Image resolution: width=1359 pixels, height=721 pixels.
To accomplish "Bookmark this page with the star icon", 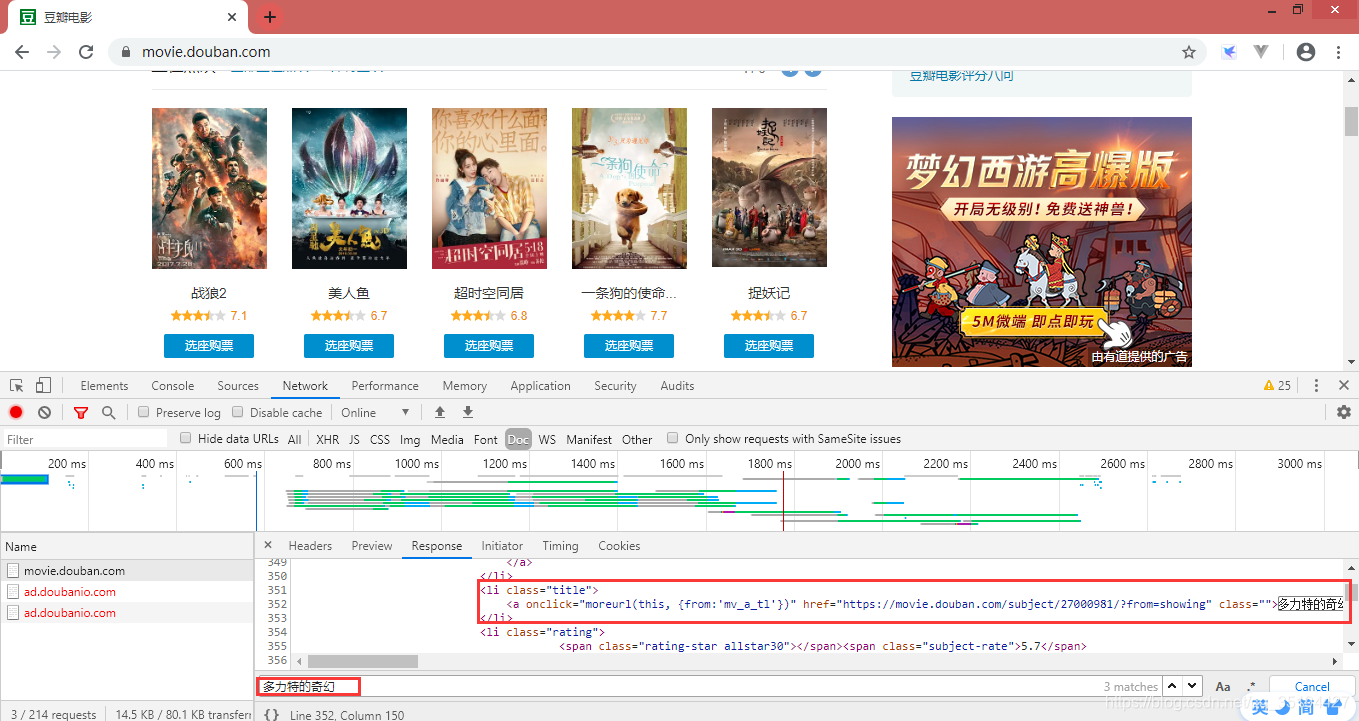I will (x=1189, y=52).
